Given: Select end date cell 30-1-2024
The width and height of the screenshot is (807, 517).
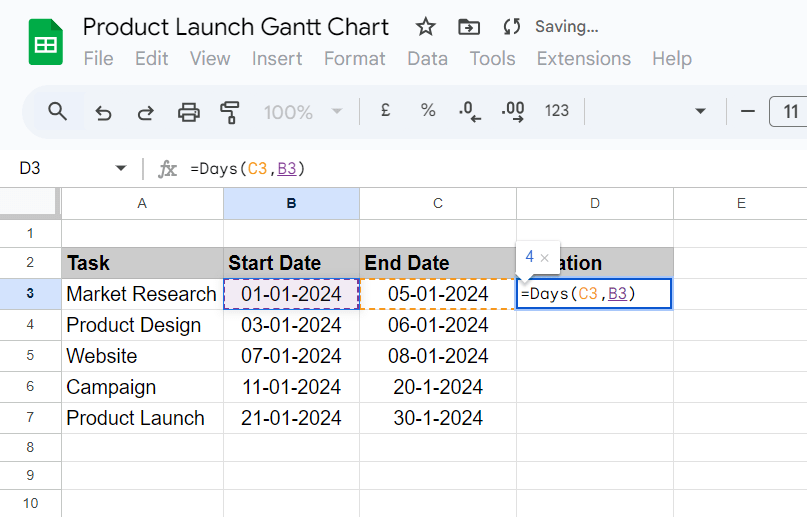Looking at the screenshot, I should (x=438, y=418).
